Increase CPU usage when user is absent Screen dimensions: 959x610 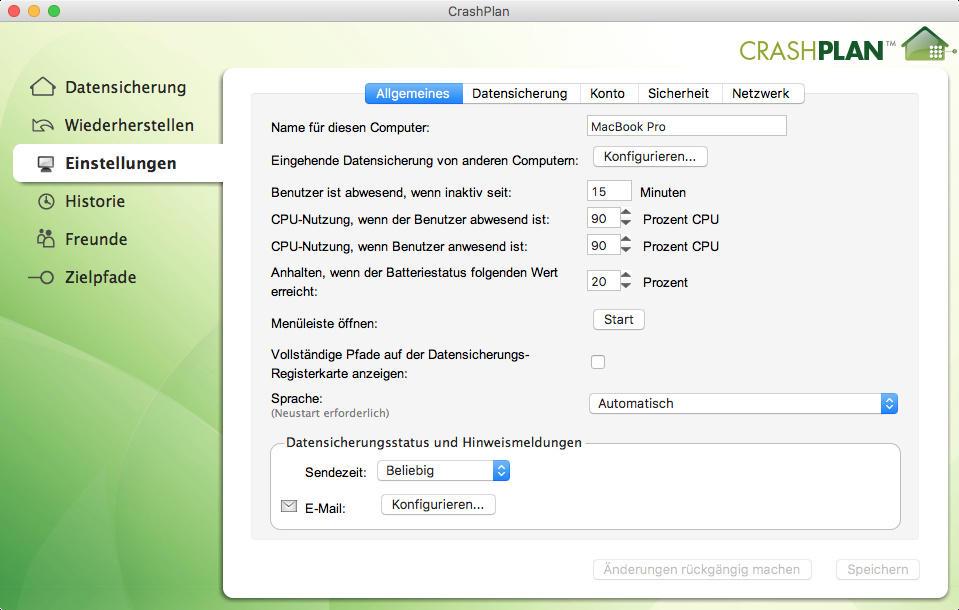click(x=626, y=214)
